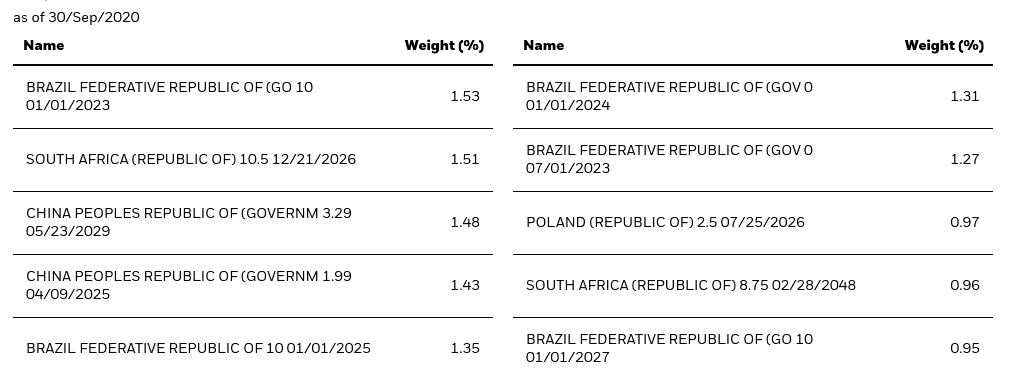Click Brazil GOV 0 01/01/2024 holding

[x=753, y=96]
